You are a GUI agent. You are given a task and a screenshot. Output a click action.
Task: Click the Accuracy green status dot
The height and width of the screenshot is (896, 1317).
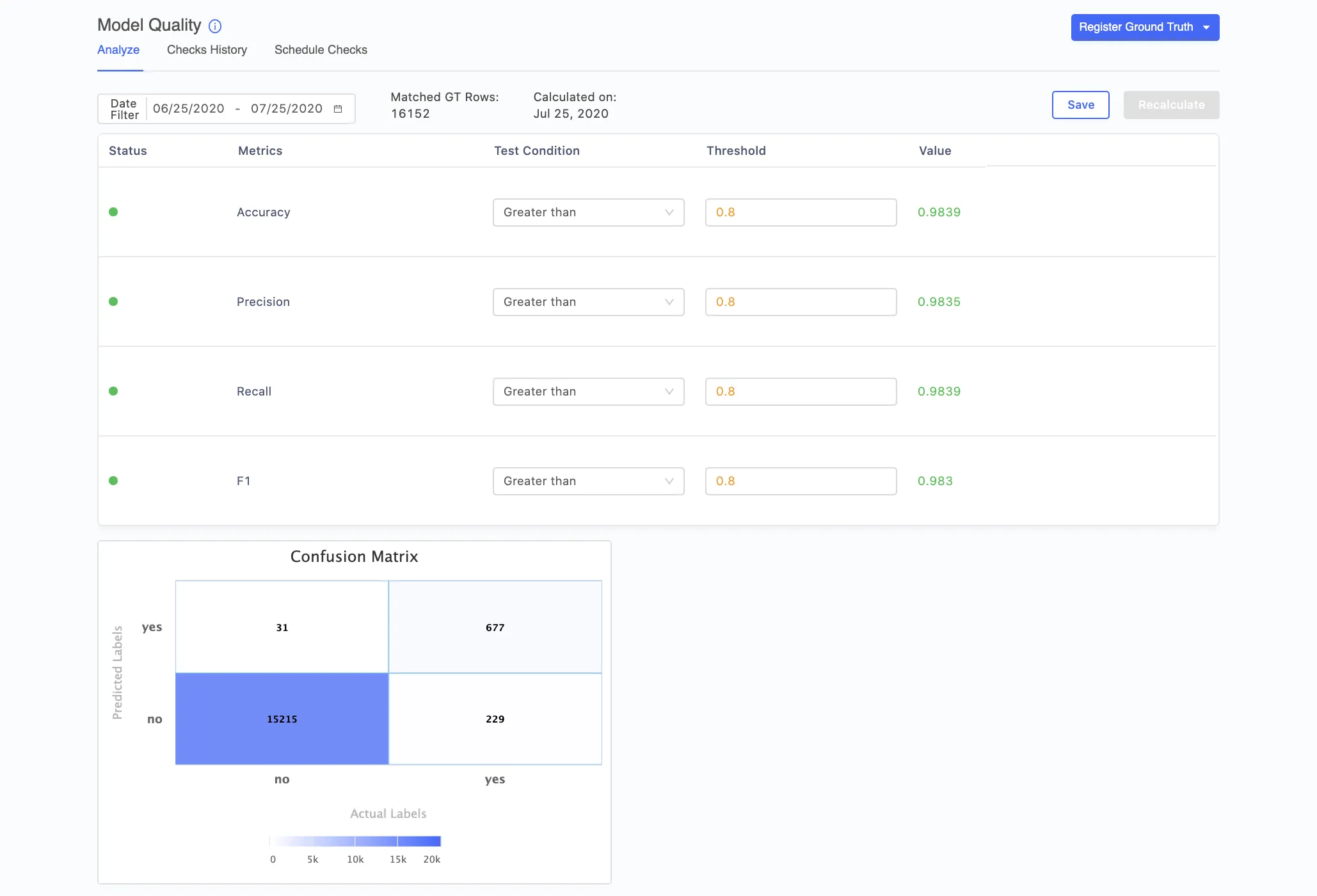(113, 212)
